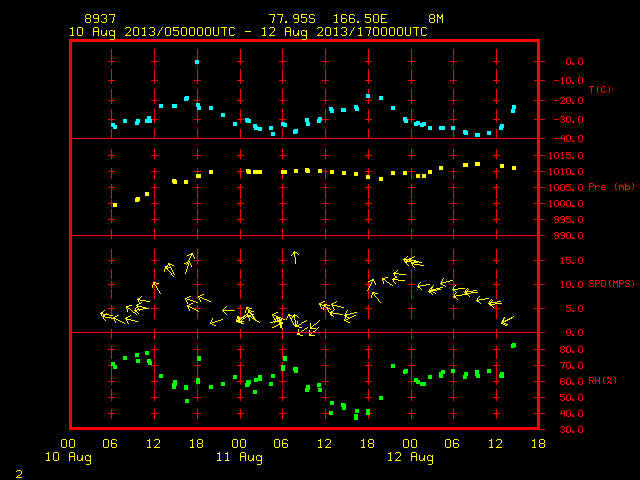The width and height of the screenshot is (640, 480).
Task: Click the highest green humidity point near 80.0
Action: click(x=513, y=346)
